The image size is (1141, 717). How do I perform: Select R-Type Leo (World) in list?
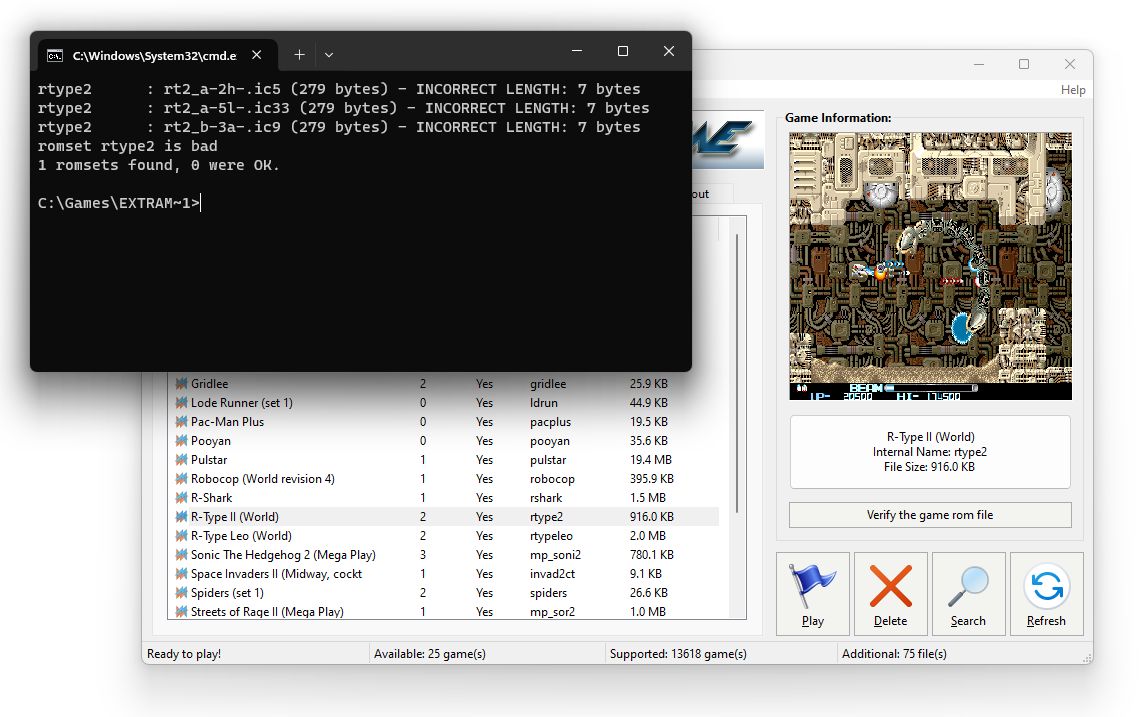click(241, 536)
